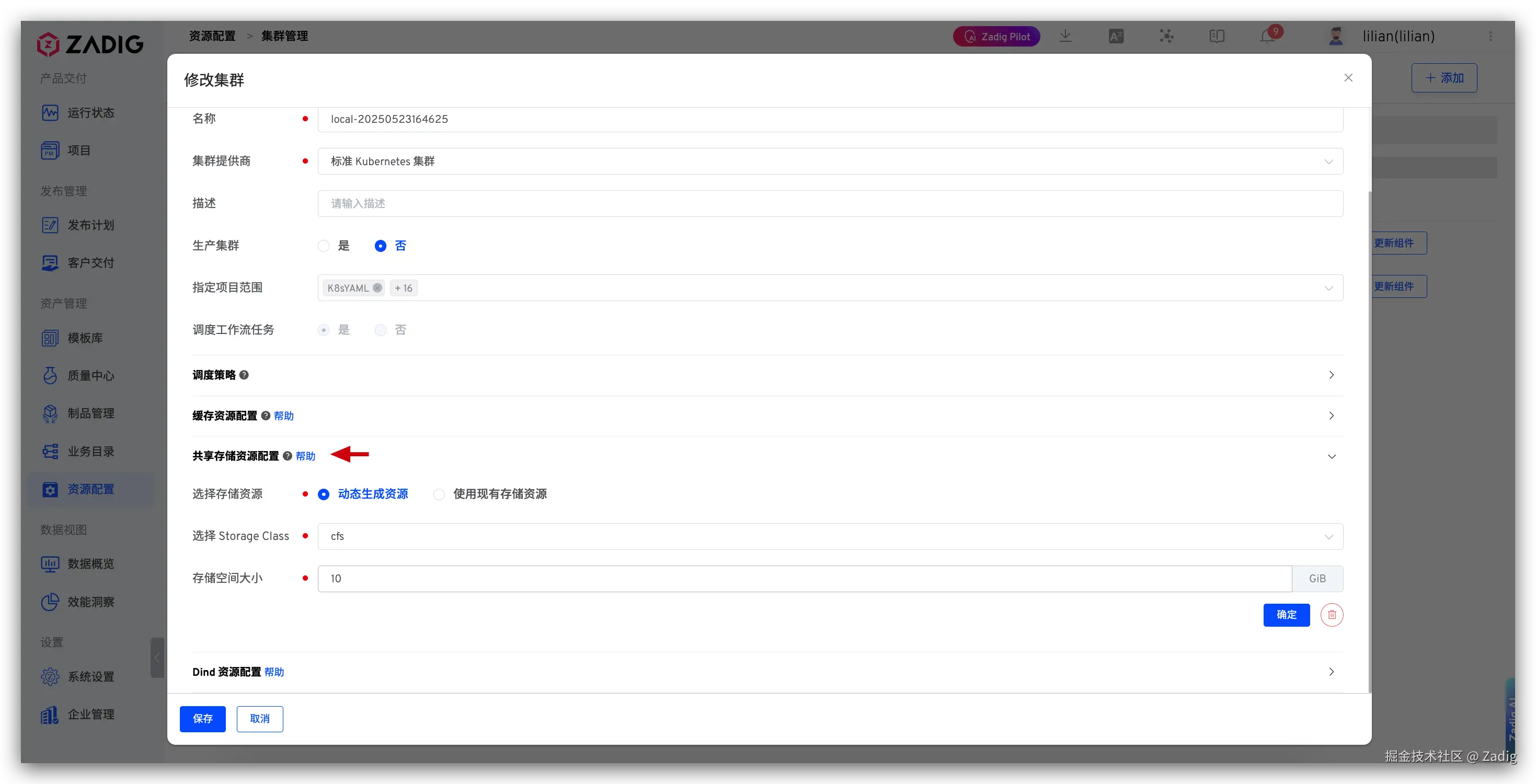1536x784 pixels.
Task: Click the 调度策略 question mark icon
Action: click(244, 375)
